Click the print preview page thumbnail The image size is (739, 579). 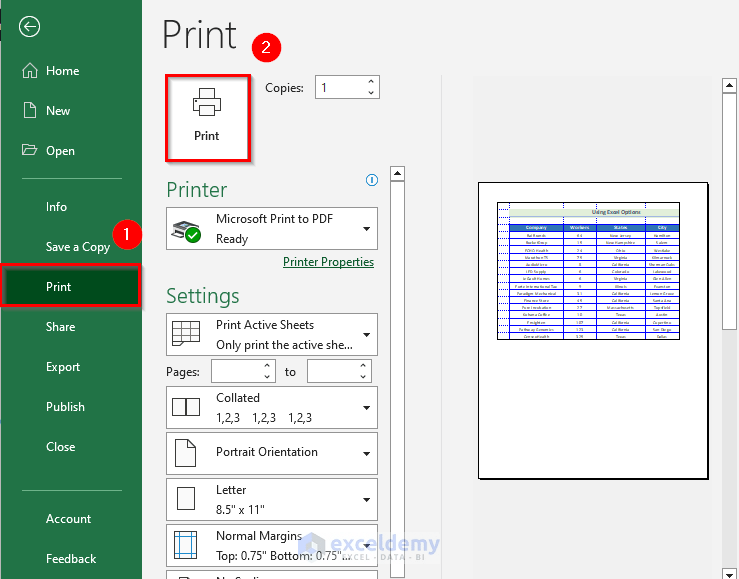[x=593, y=330]
